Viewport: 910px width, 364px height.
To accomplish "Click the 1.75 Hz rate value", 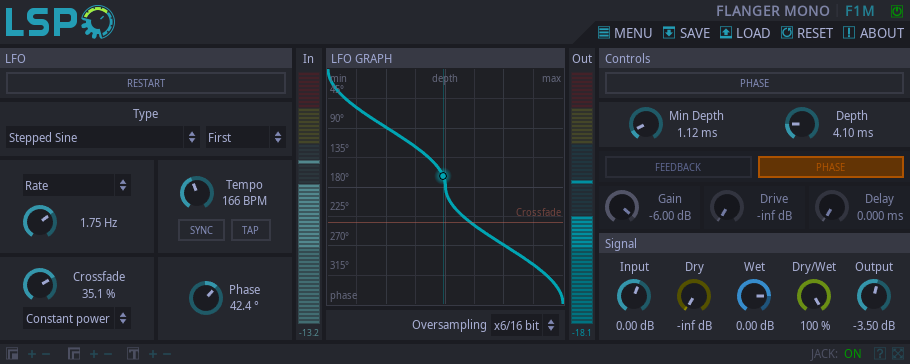I will (x=99, y=223).
